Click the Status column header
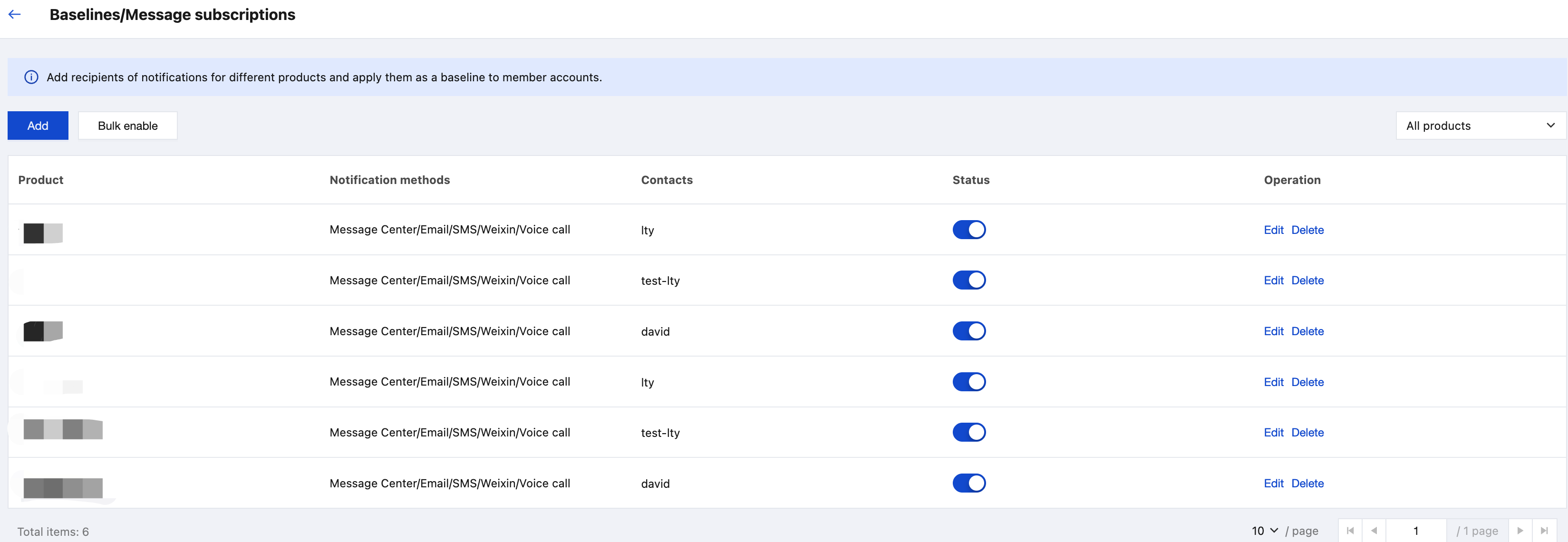Screen dimensions: 1568x542 tap(971, 180)
